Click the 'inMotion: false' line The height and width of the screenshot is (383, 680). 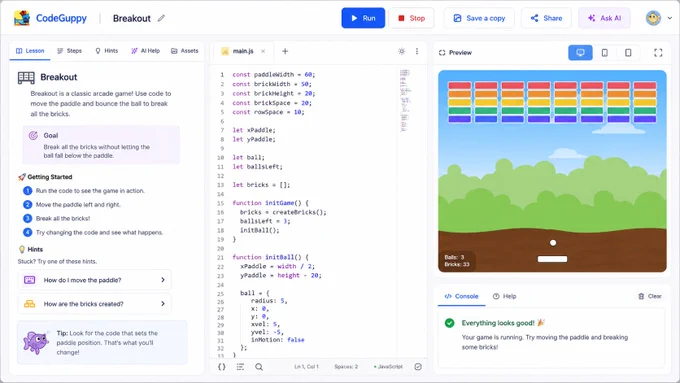point(278,340)
